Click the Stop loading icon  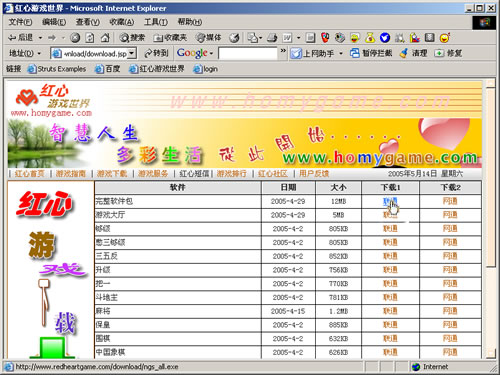pyautogui.click(x=75, y=38)
